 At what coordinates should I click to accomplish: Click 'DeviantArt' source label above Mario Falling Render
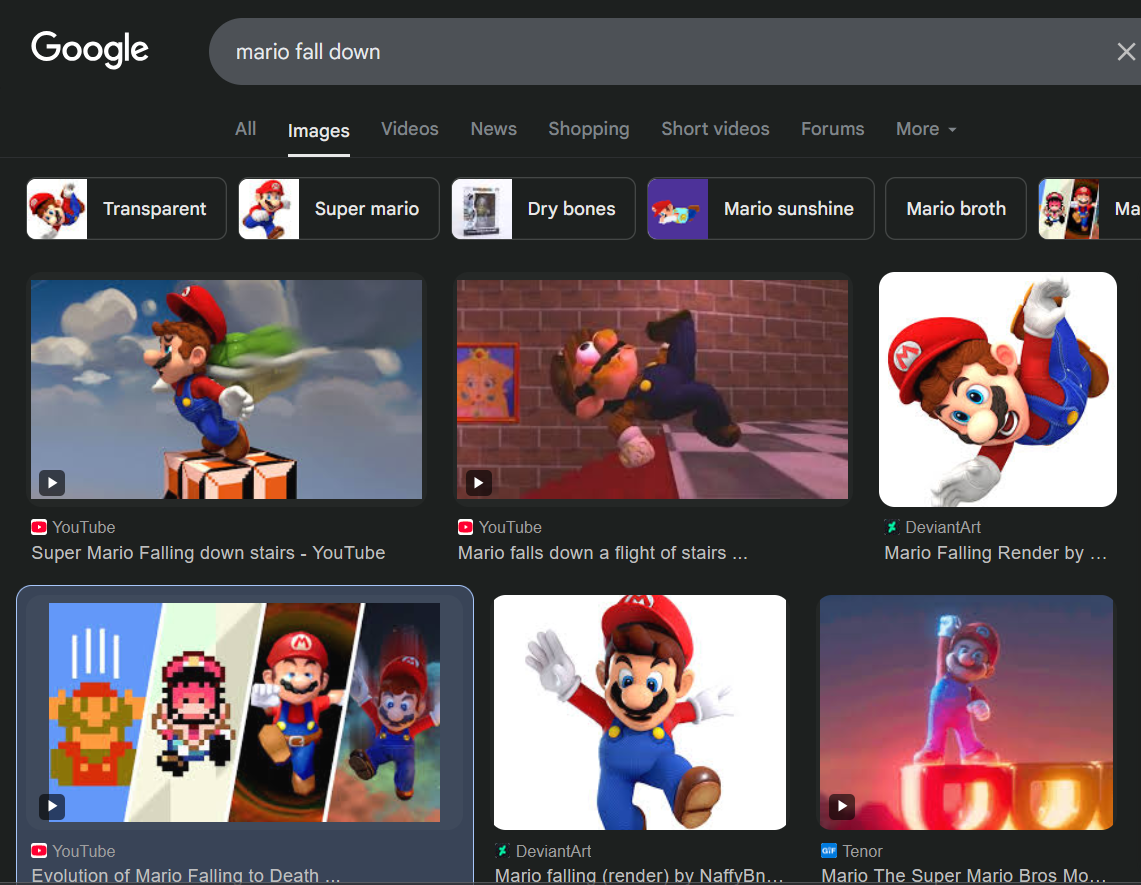click(x=943, y=527)
